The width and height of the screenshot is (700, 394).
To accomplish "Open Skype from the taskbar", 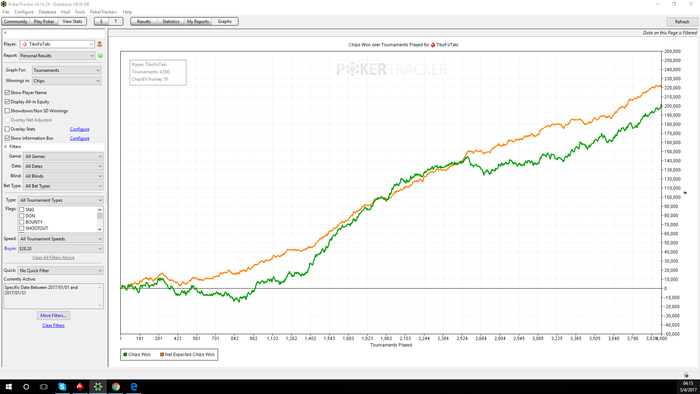I will pos(62,386).
